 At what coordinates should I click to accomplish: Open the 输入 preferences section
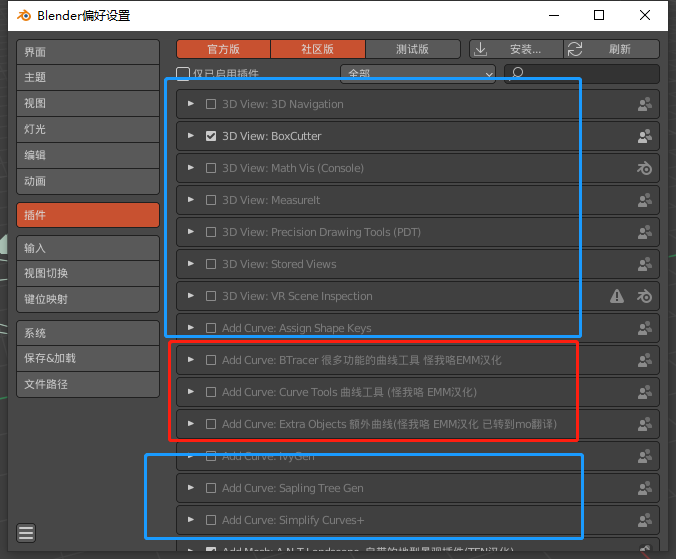(88, 248)
